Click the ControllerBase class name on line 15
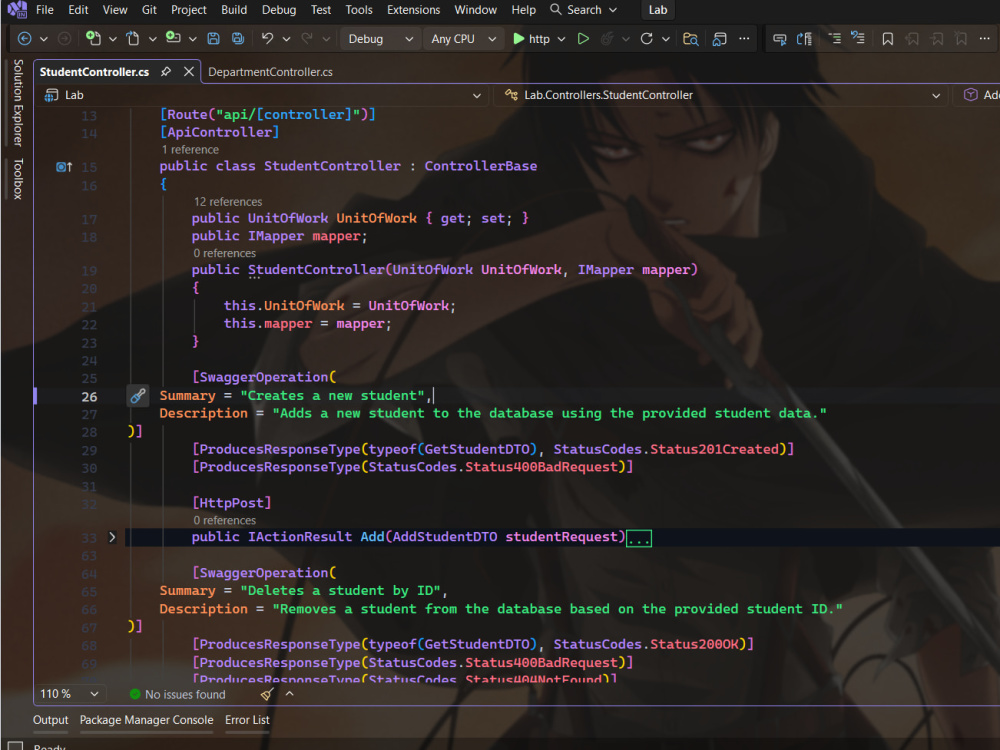 [481, 166]
